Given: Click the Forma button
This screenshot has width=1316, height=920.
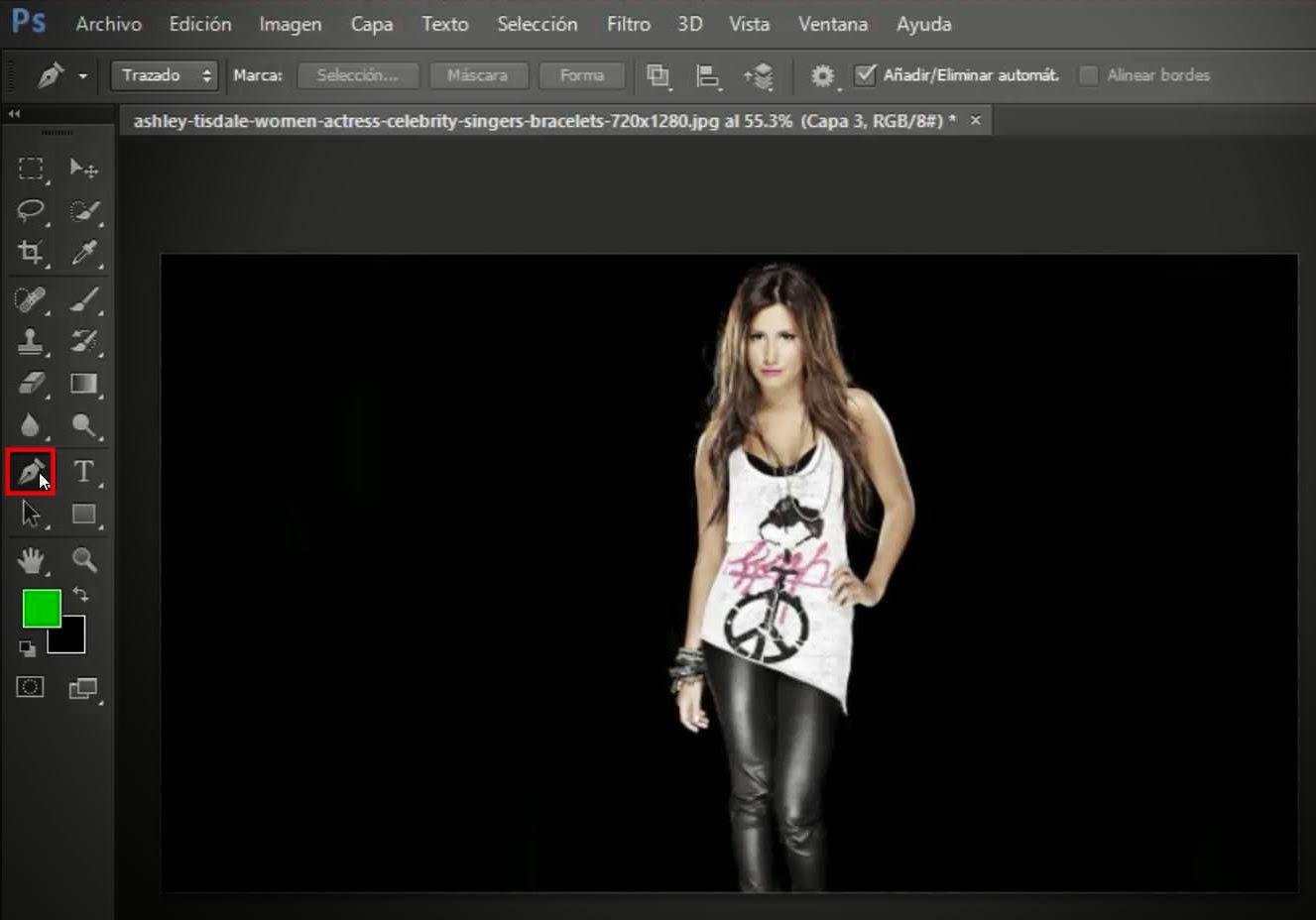Looking at the screenshot, I should (x=582, y=75).
